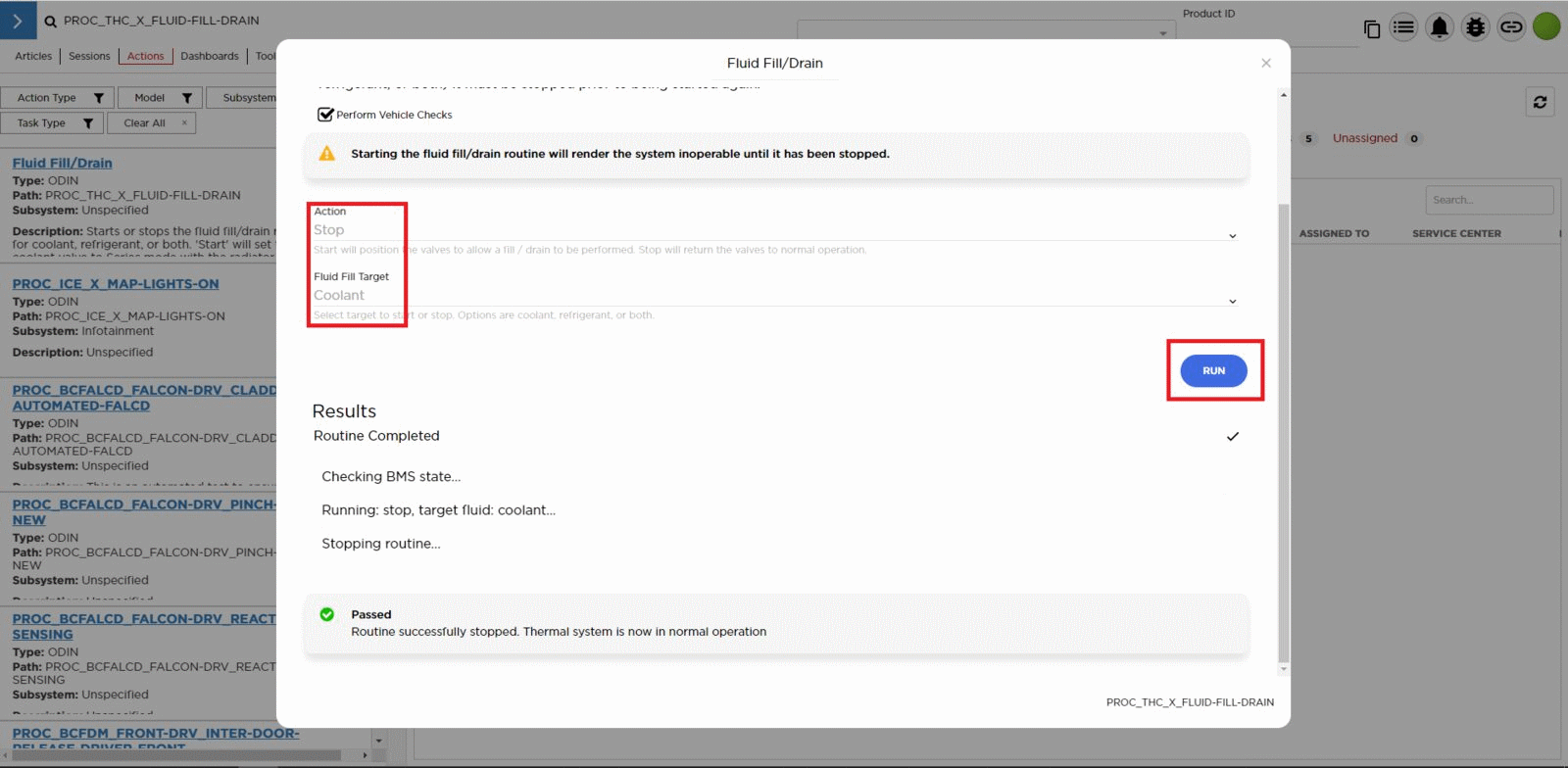Toggle the Perform Vehicle Checks checkbox
Screen dimensions: 1568x768
tap(326, 115)
